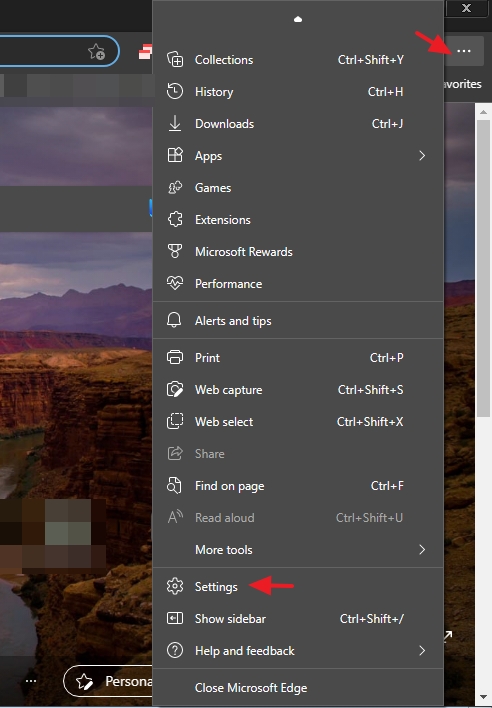Click the red toolbar extension icon
492x708 pixels.
click(x=145, y=51)
